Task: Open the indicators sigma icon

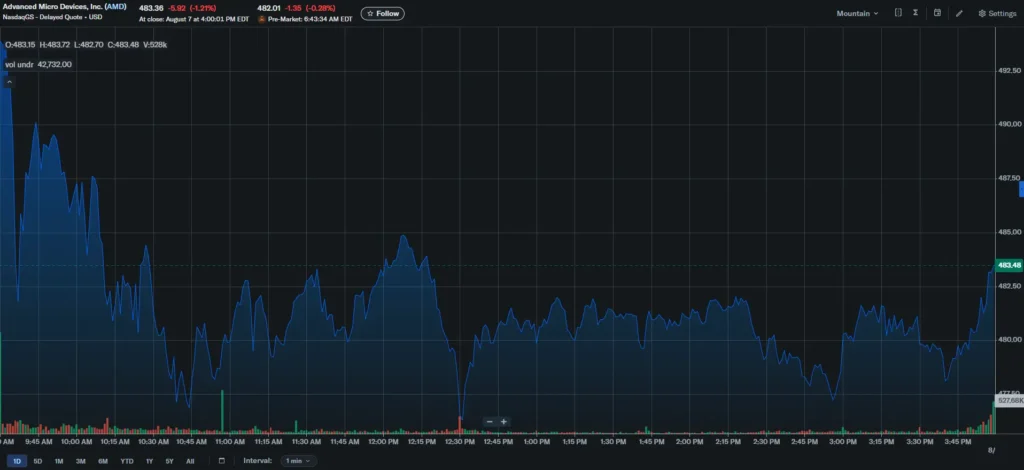Action: (916, 13)
